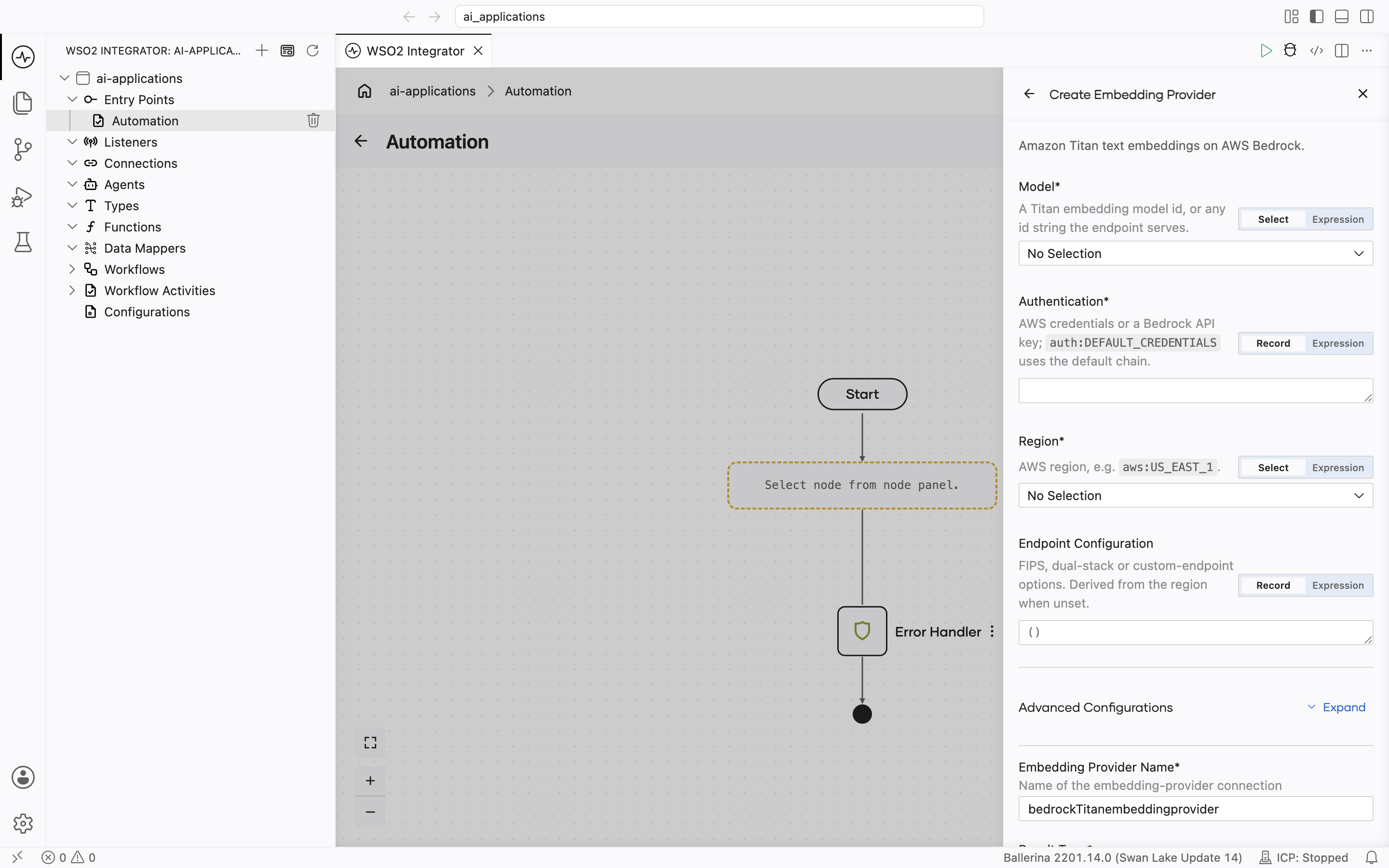Switch Endpoint Configuration to Expression mode
Viewport: 1389px width, 868px height.
point(1337,585)
